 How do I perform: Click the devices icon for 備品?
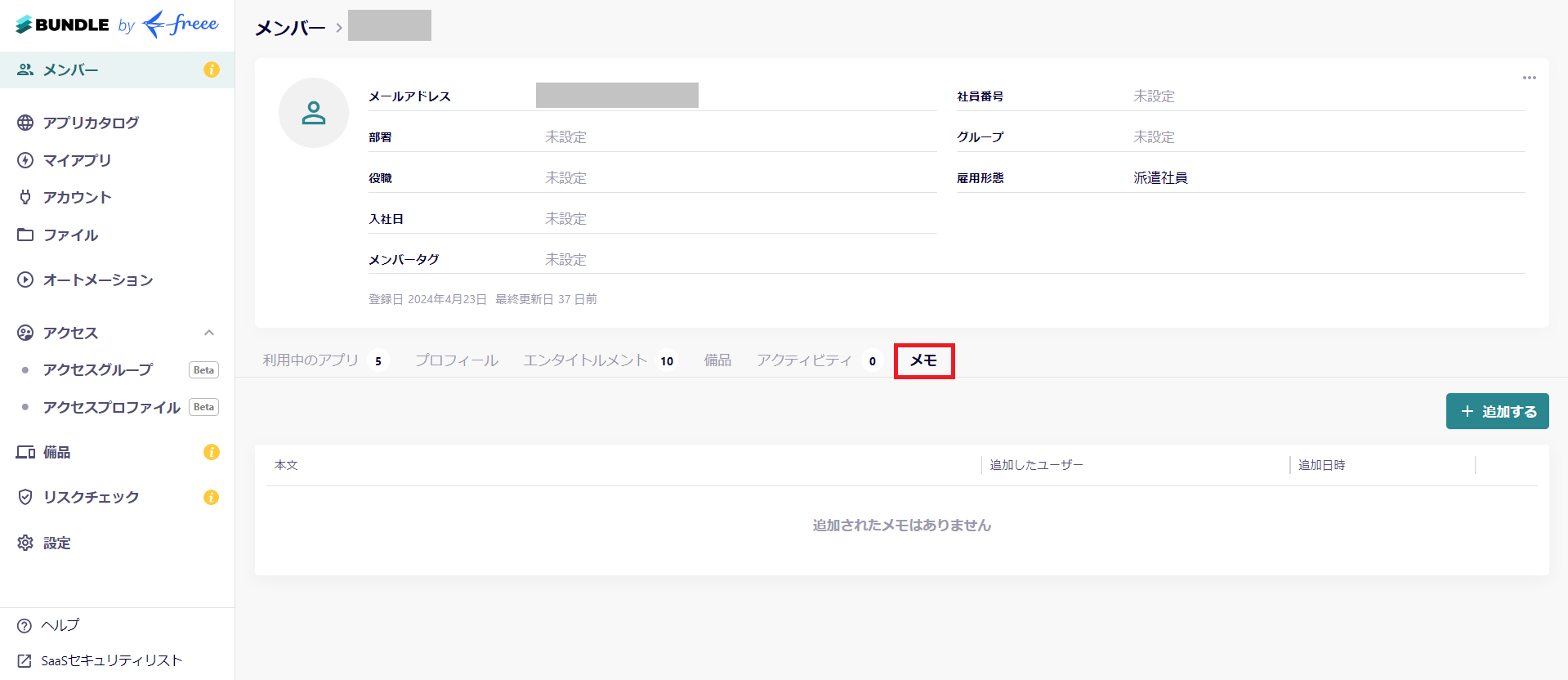[25, 452]
